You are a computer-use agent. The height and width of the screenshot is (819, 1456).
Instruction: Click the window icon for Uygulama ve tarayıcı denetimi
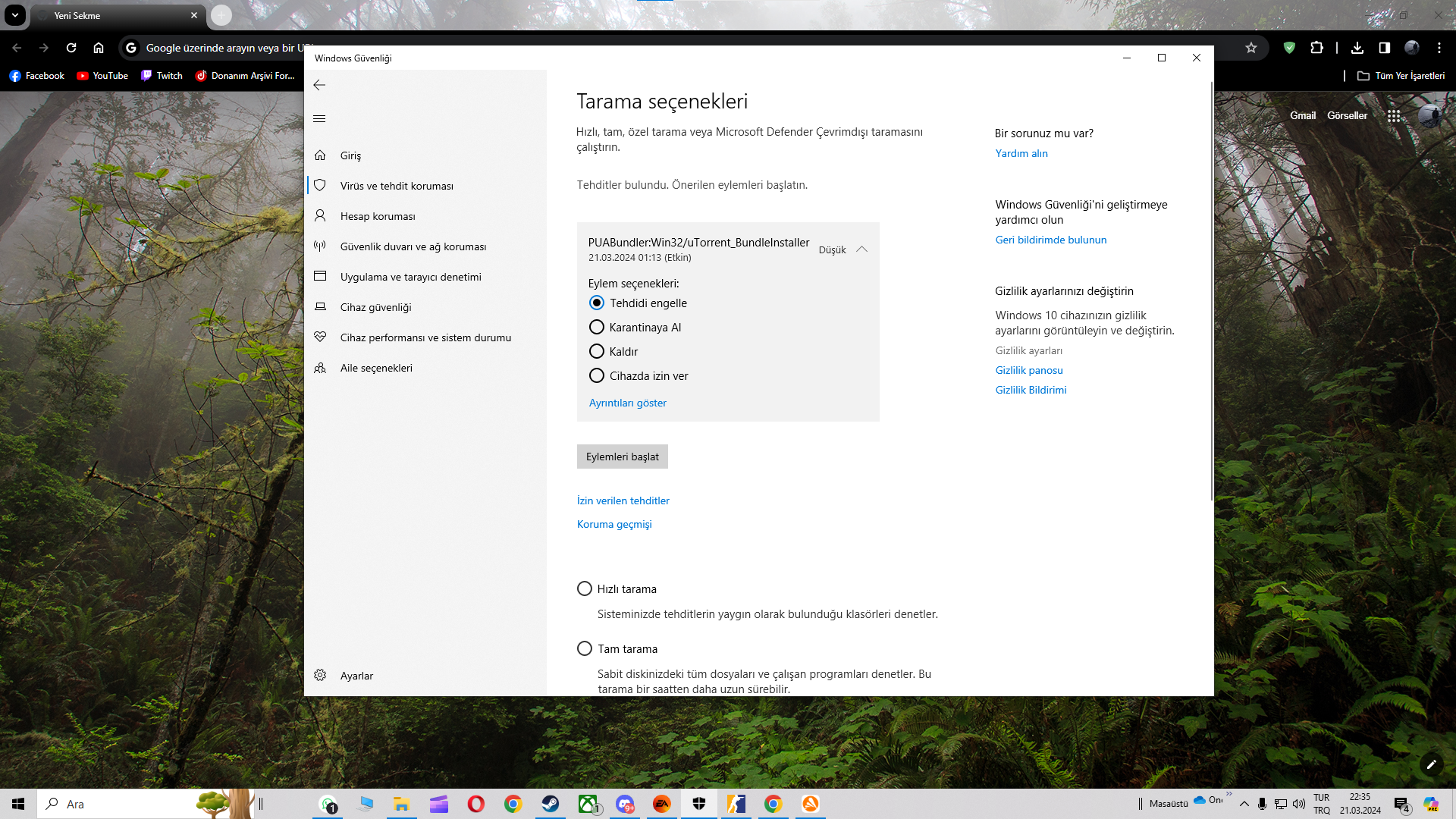tap(320, 276)
